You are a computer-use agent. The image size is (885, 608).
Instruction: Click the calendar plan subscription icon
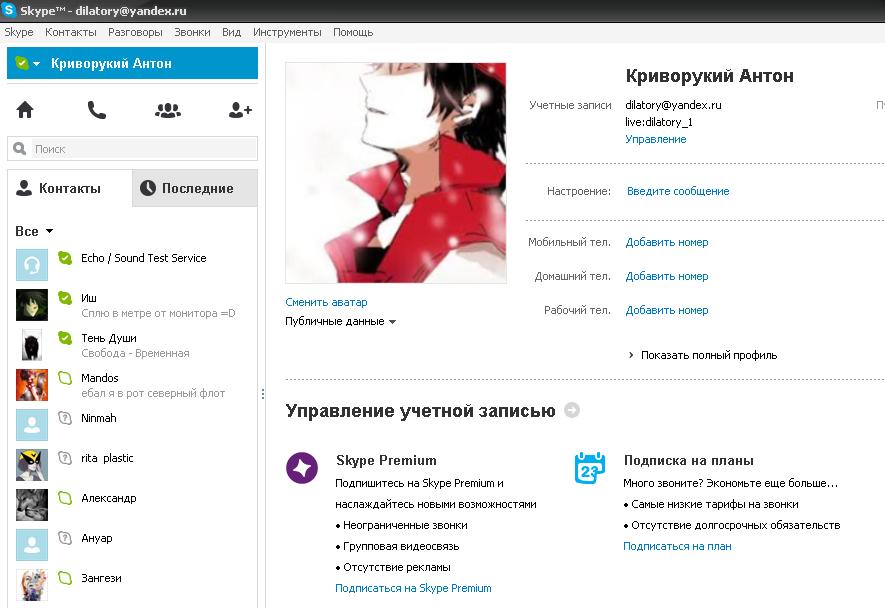pos(590,468)
